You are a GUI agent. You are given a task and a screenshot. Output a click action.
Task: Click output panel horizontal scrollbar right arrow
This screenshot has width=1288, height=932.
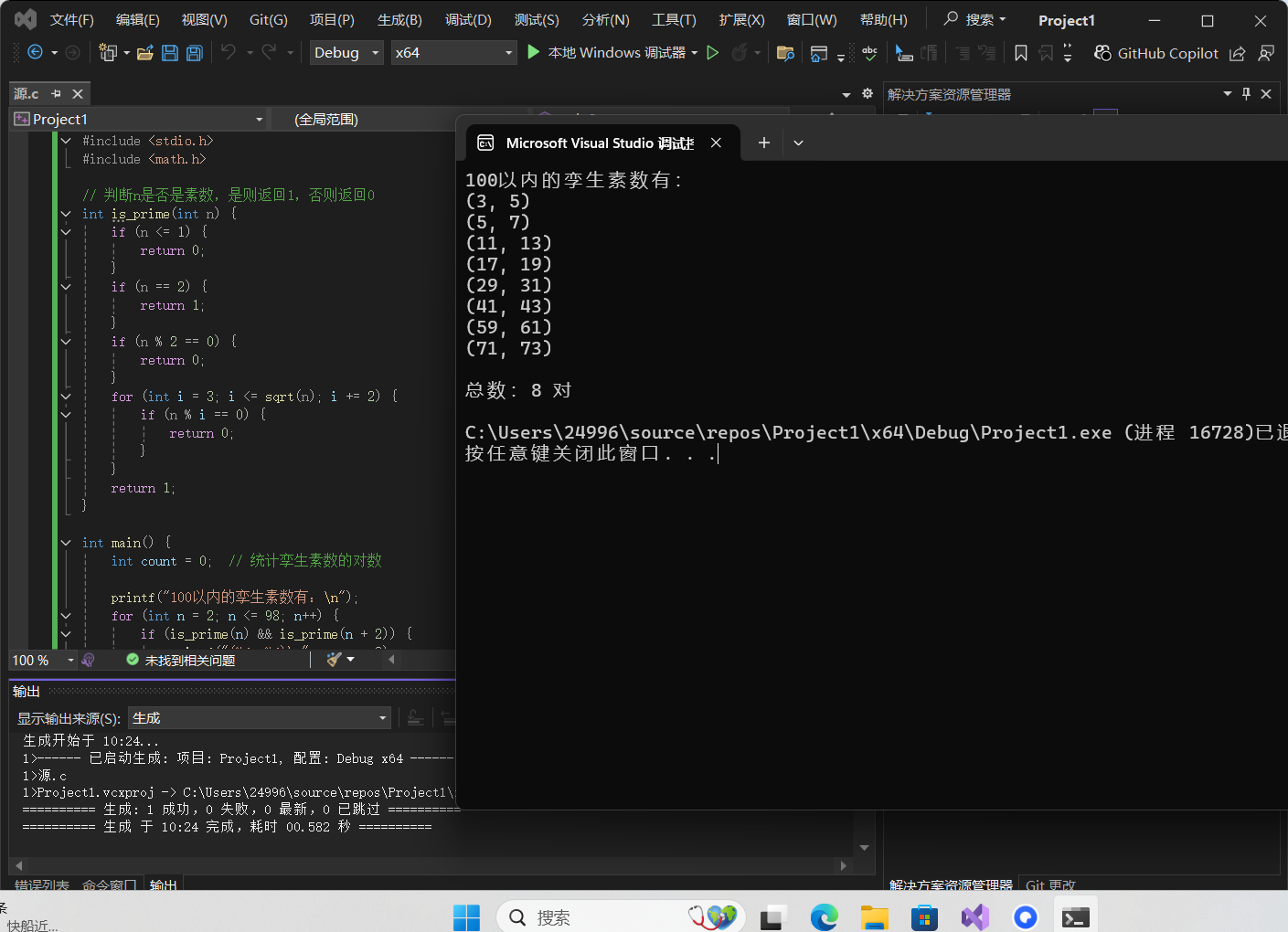(x=843, y=864)
